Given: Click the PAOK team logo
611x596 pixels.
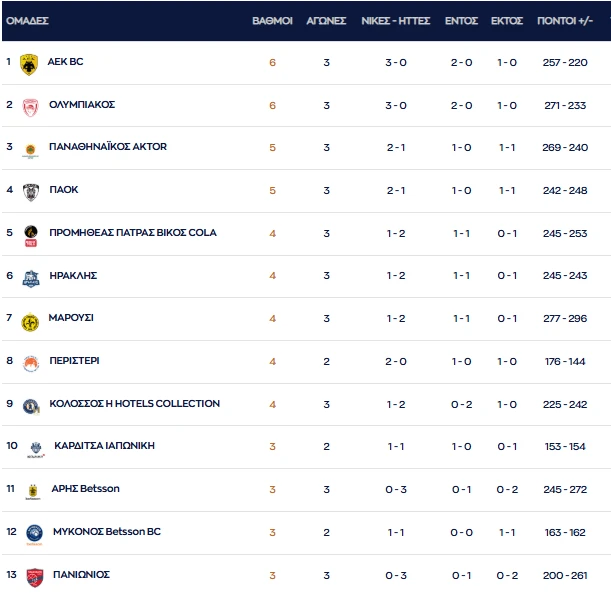Looking at the screenshot, I should pyautogui.click(x=30, y=191).
